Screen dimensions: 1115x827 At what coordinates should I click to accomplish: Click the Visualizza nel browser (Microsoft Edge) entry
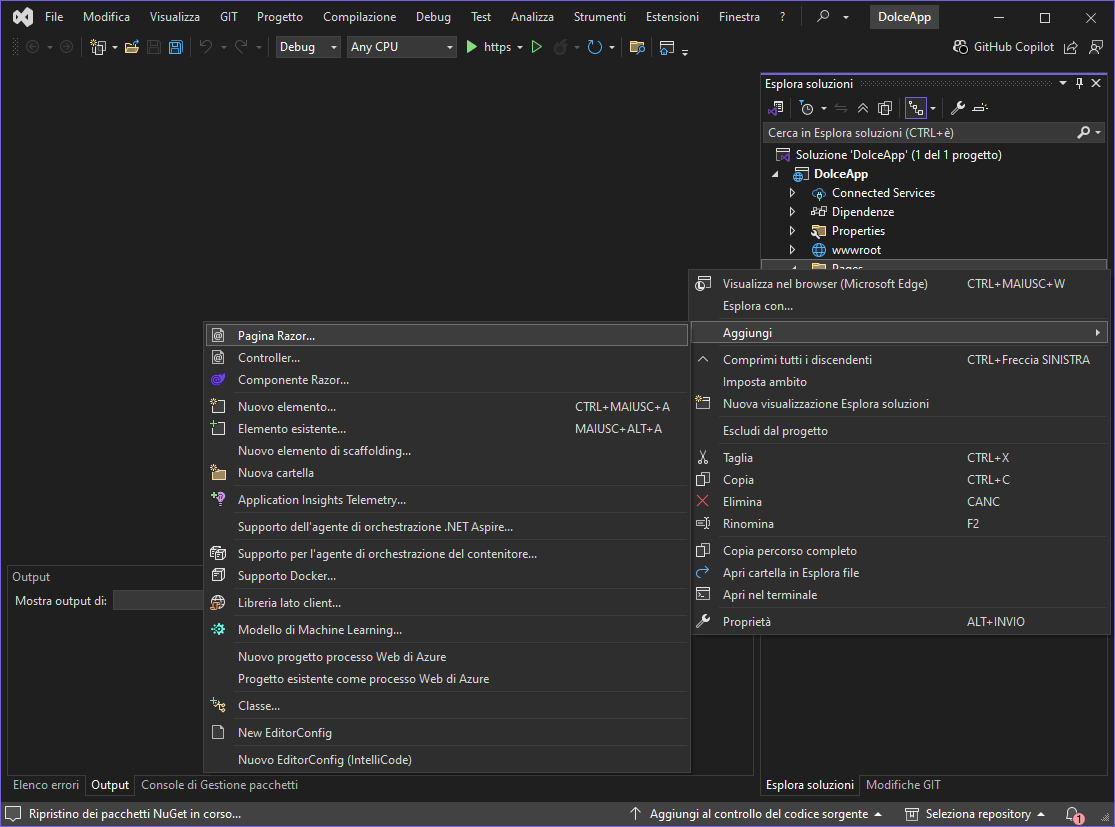(900, 284)
